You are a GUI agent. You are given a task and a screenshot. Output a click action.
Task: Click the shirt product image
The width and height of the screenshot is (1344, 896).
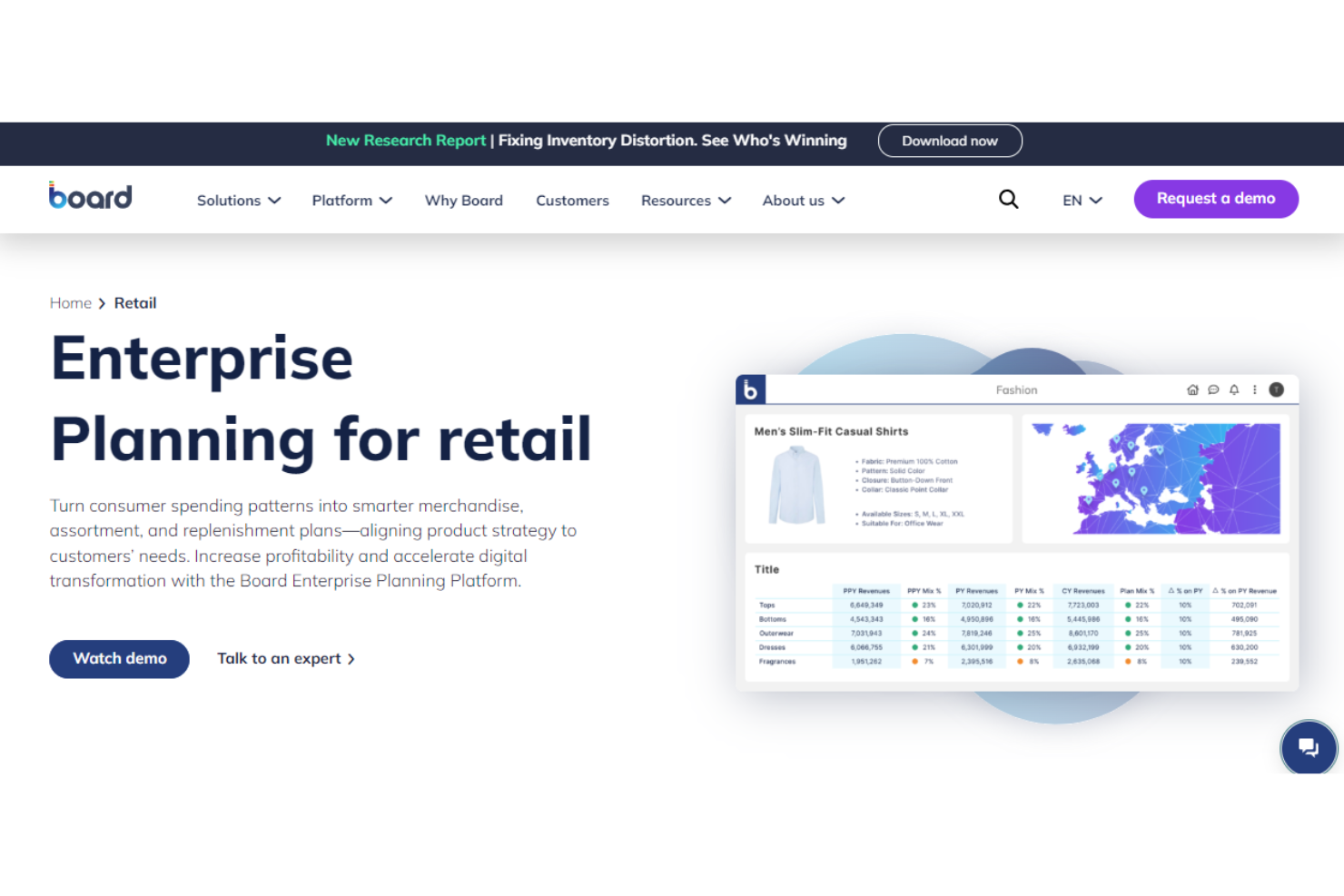[796, 485]
